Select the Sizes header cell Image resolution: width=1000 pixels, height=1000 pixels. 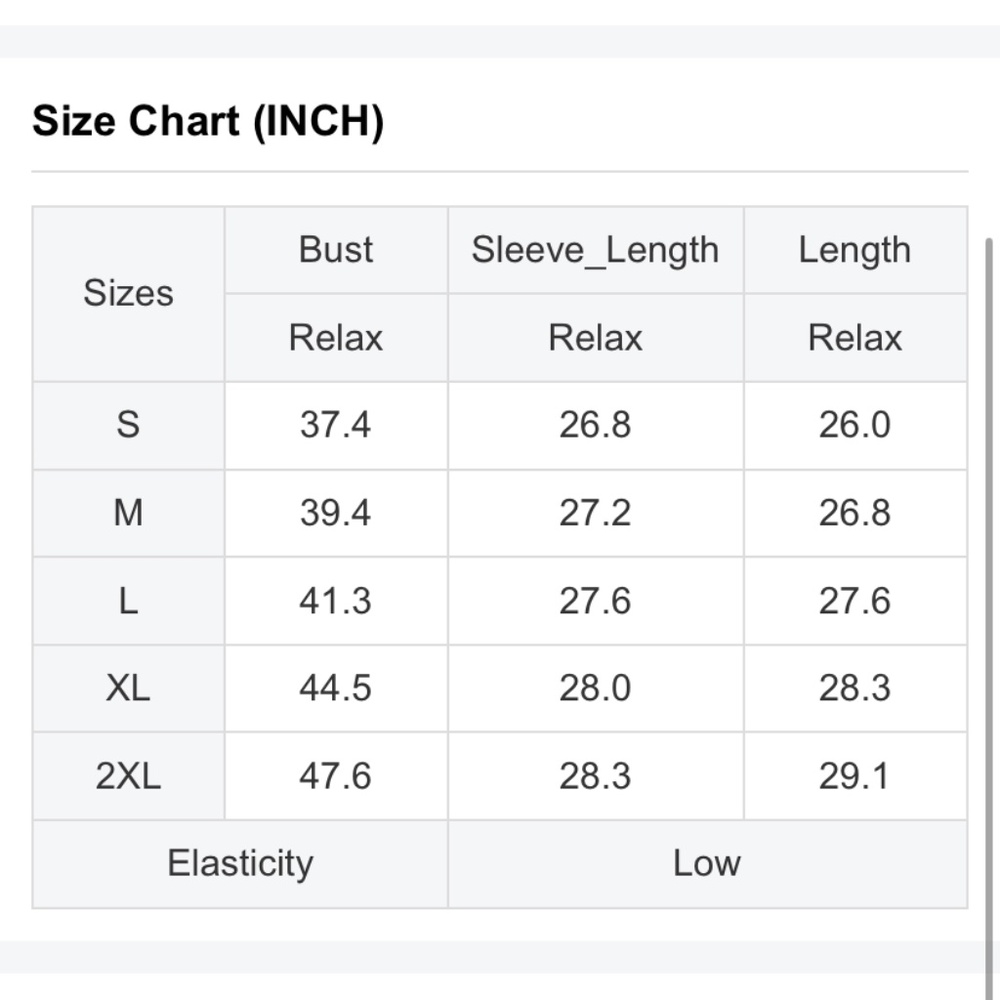(128, 293)
